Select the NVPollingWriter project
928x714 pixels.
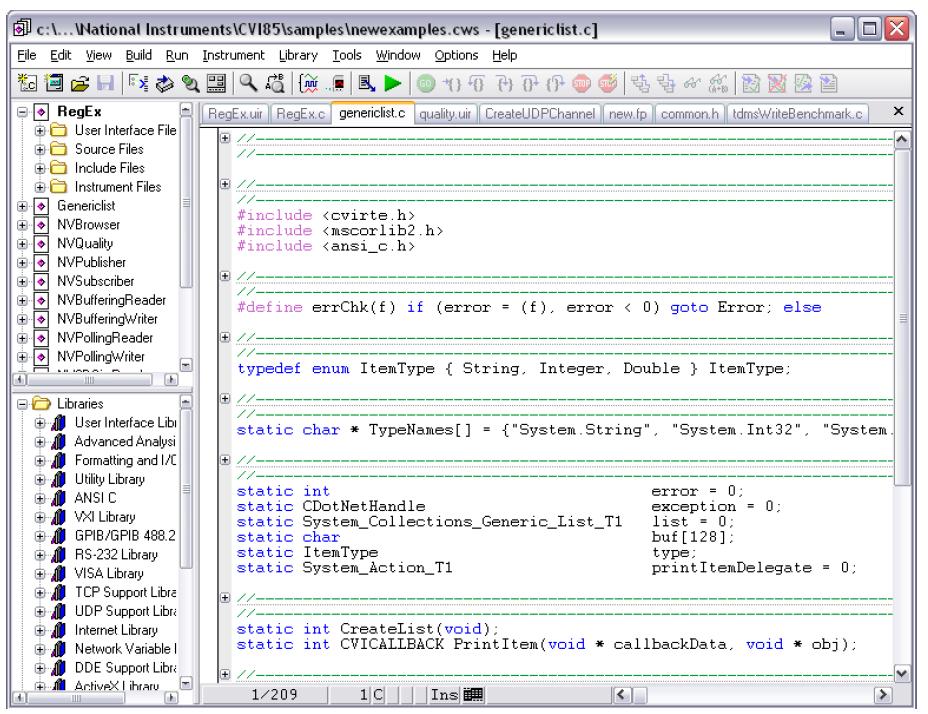[101, 356]
